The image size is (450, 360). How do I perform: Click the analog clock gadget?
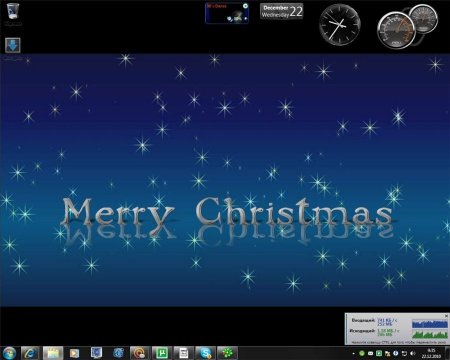point(339,25)
